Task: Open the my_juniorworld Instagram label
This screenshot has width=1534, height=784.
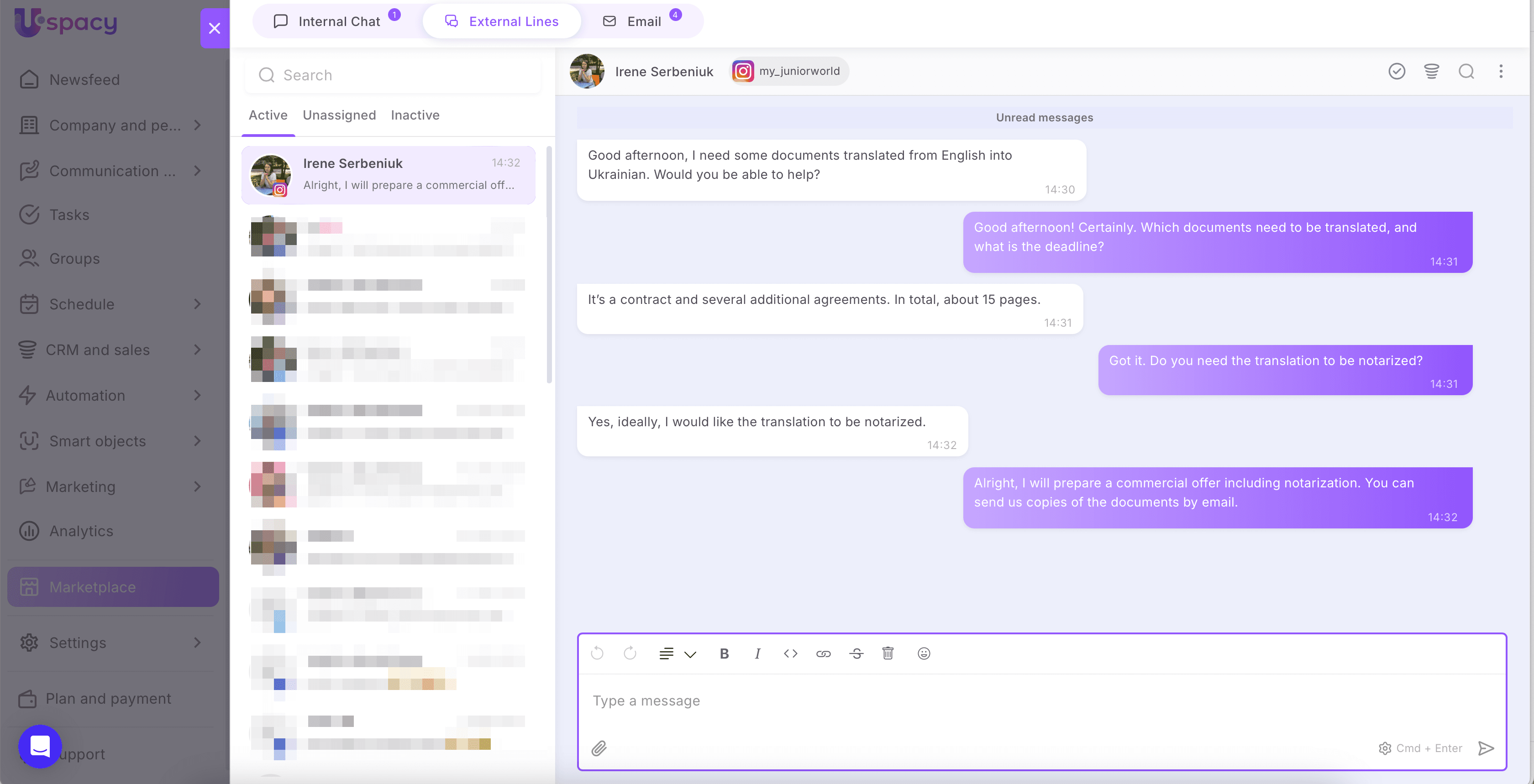Action: (788, 71)
